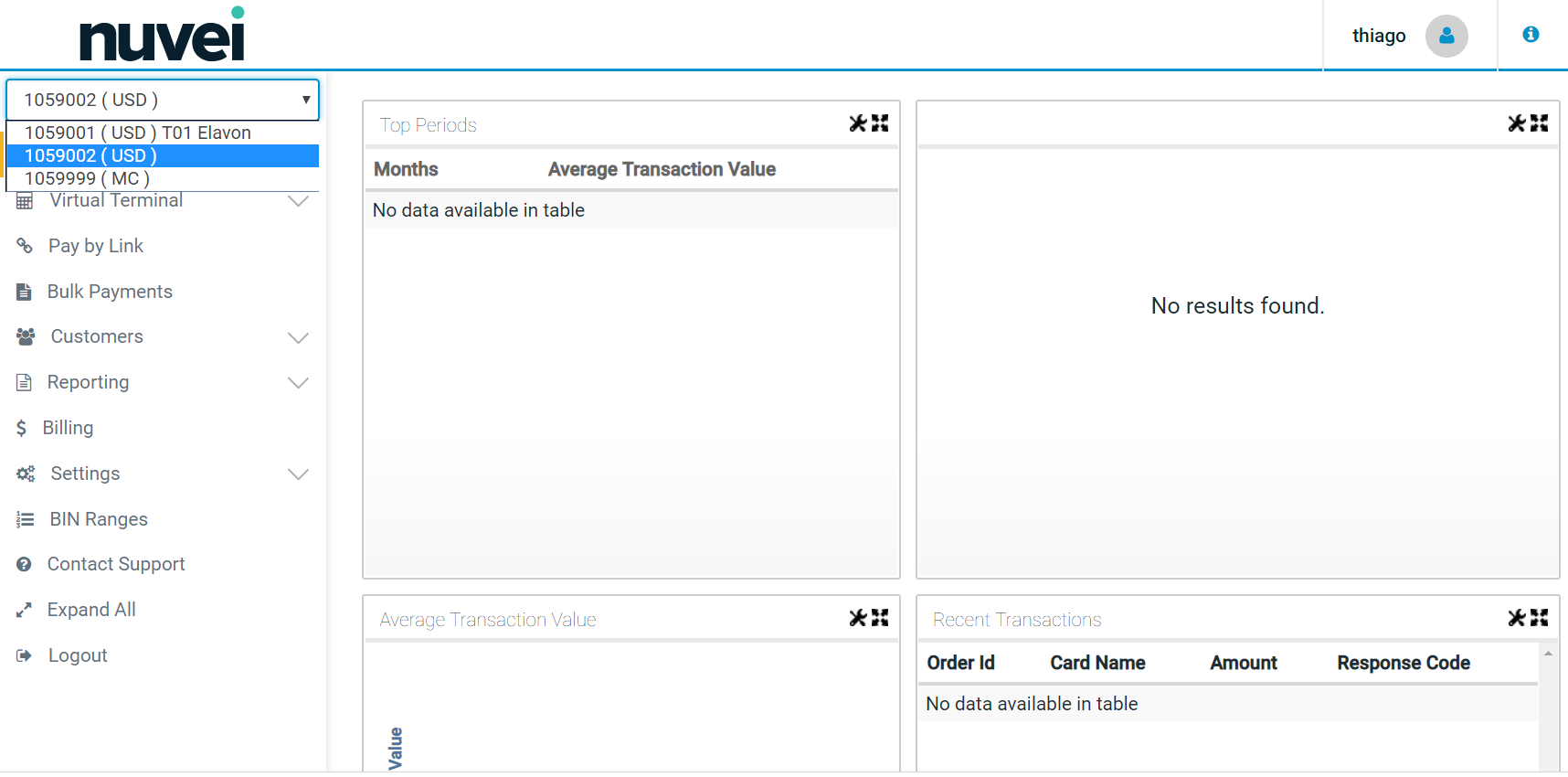Open the Pay by Link page
The image size is (1568, 777).
coord(95,246)
